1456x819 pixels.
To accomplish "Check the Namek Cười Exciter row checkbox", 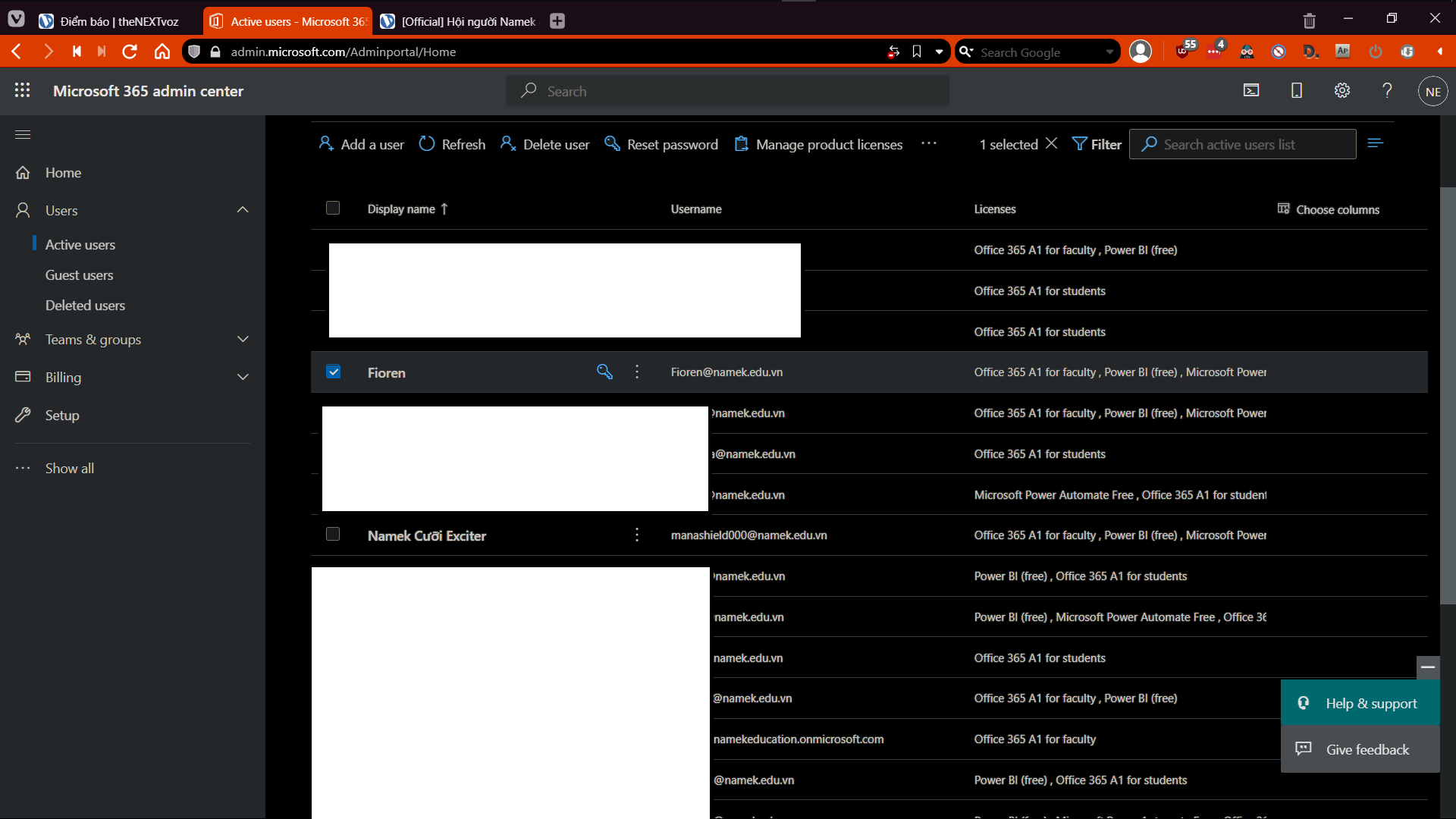I will pyautogui.click(x=333, y=534).
